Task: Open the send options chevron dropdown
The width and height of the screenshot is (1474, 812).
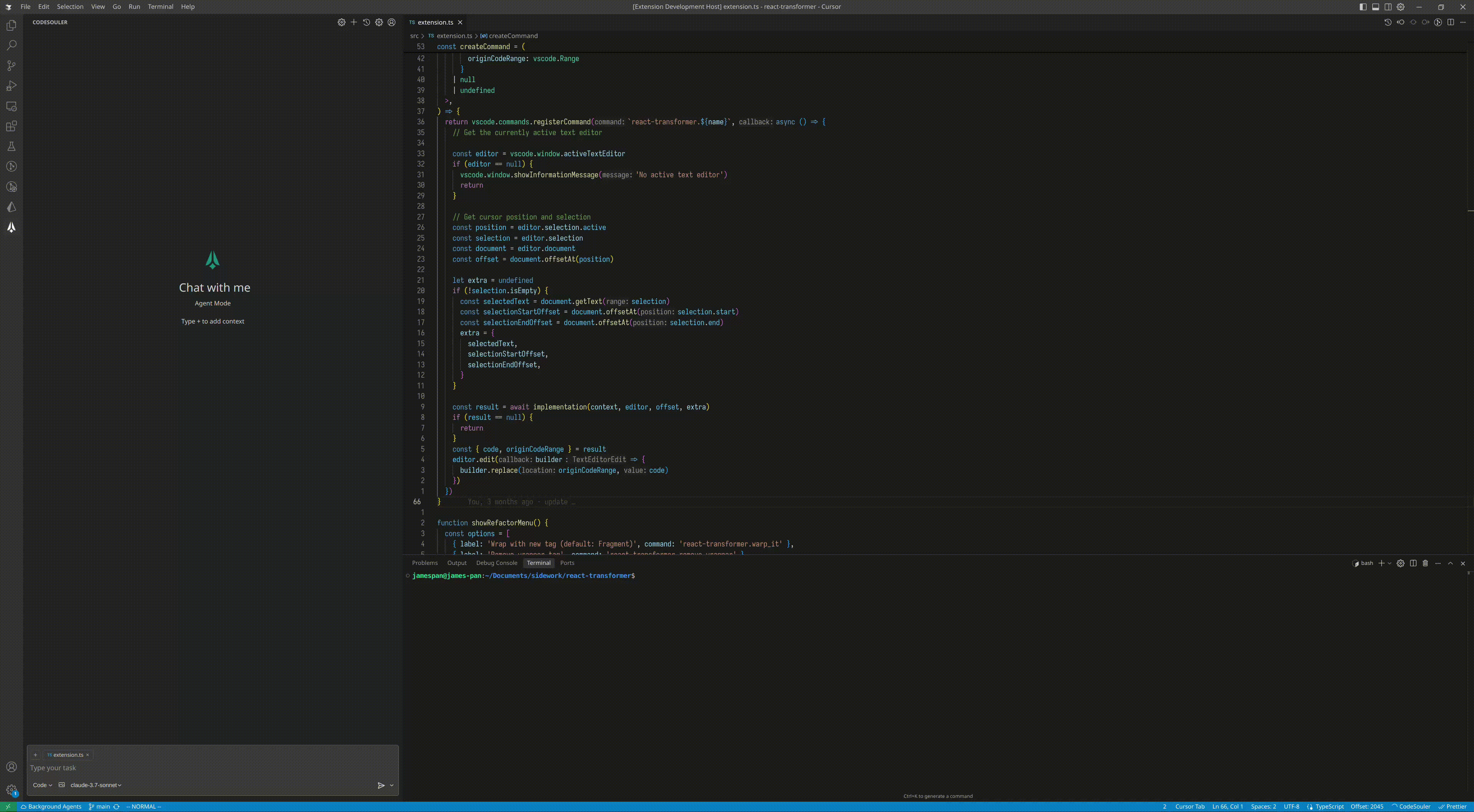Action: pos(392,785)
